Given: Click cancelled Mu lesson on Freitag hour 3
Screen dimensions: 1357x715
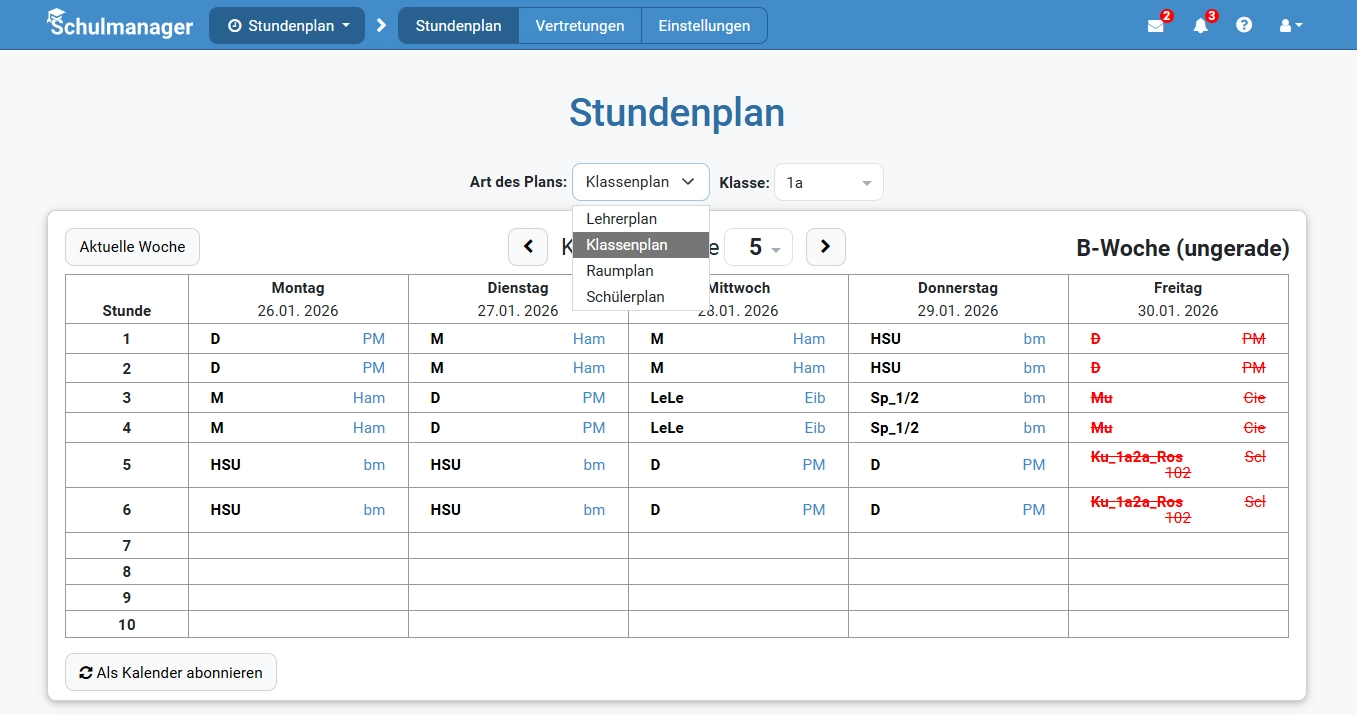Looking at the screenshot, I should pos(1101,398).
